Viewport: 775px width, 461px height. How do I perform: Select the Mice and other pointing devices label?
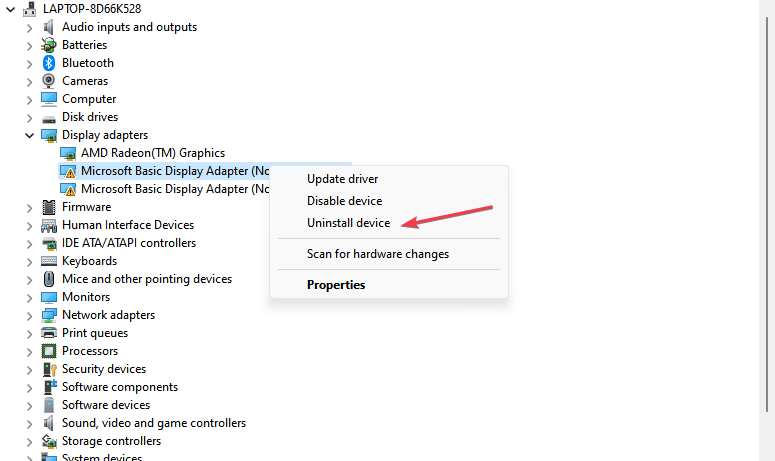tap(147, 279)
